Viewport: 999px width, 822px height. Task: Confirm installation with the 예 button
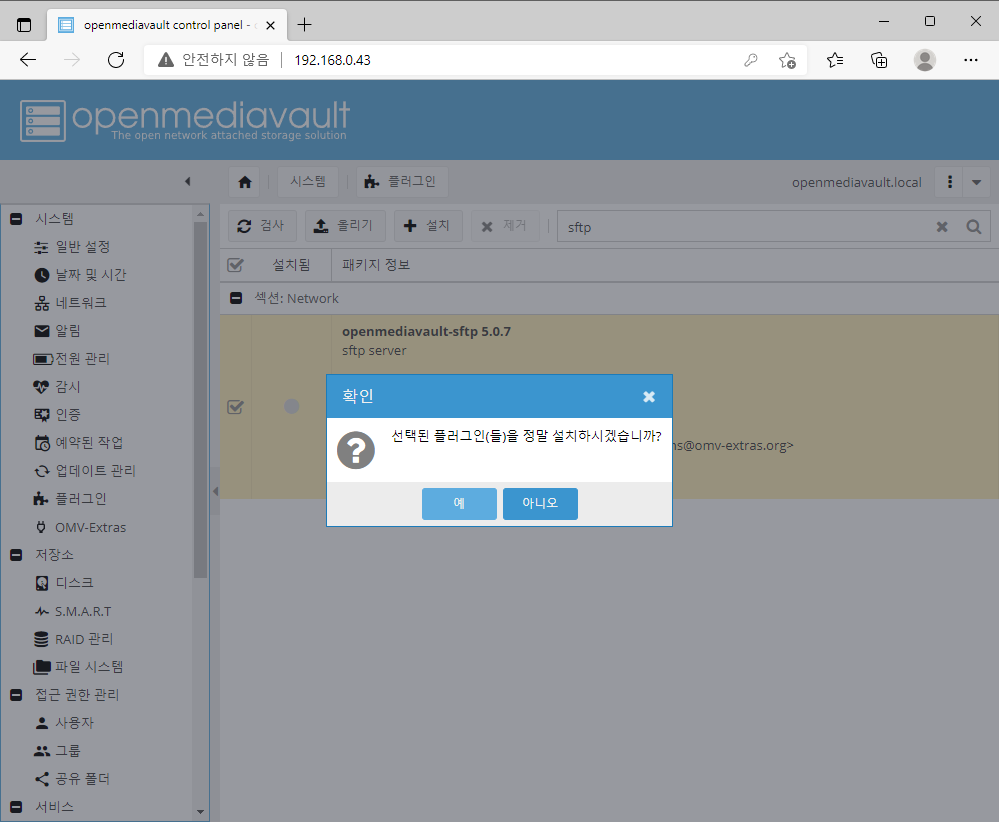coord(459,503)
